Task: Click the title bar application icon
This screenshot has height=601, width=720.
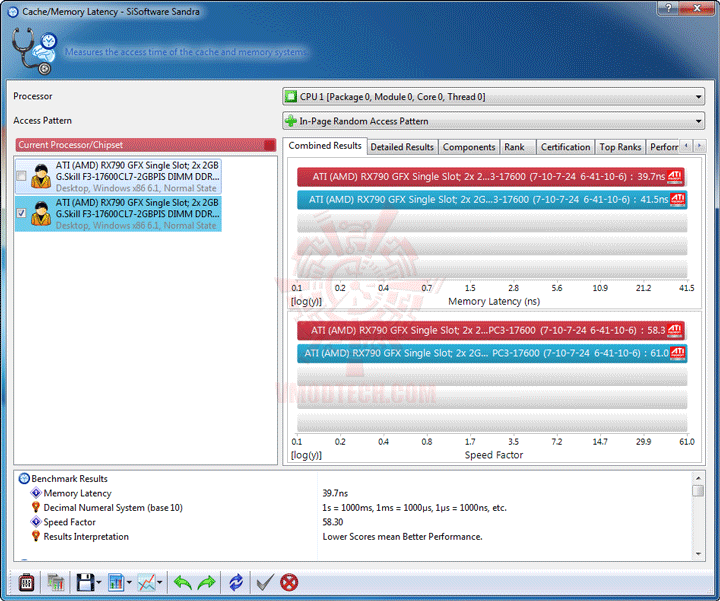Action: pos(13,12)
